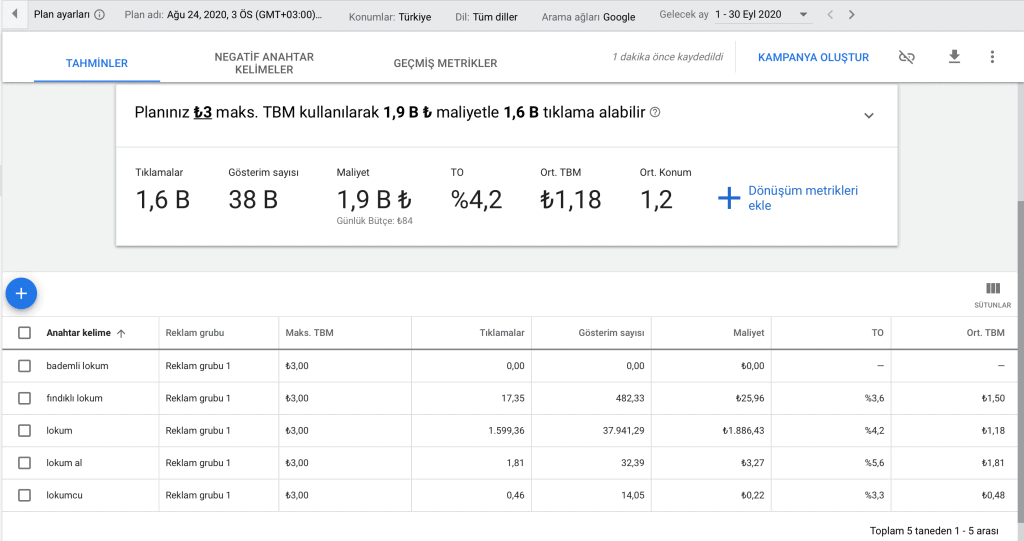
Task: Edit the plan name Ağu 24, 2020
Action: pyautogui.click(x=244, y=14)
